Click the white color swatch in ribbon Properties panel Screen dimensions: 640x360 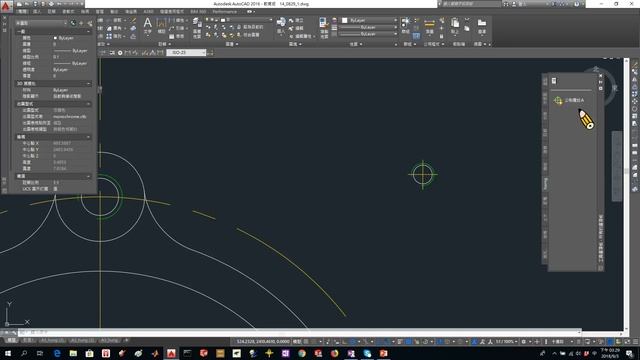344,20
